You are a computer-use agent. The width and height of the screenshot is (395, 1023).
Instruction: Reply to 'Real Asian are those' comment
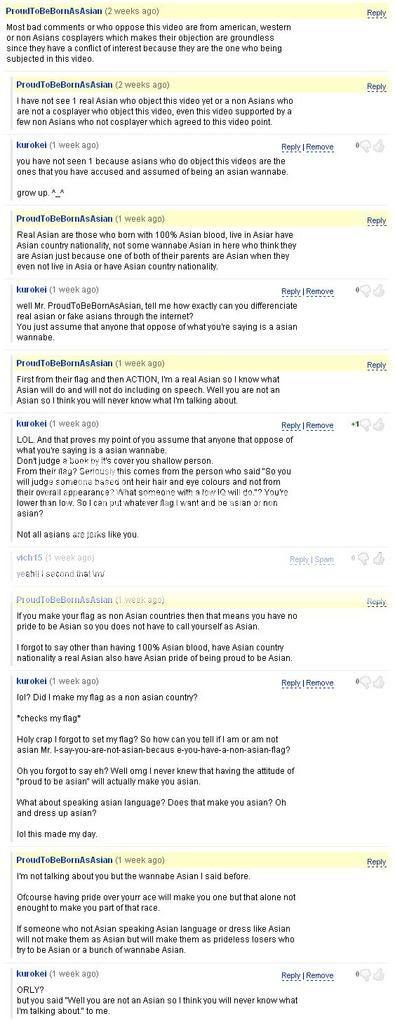(x=377, y=221)
